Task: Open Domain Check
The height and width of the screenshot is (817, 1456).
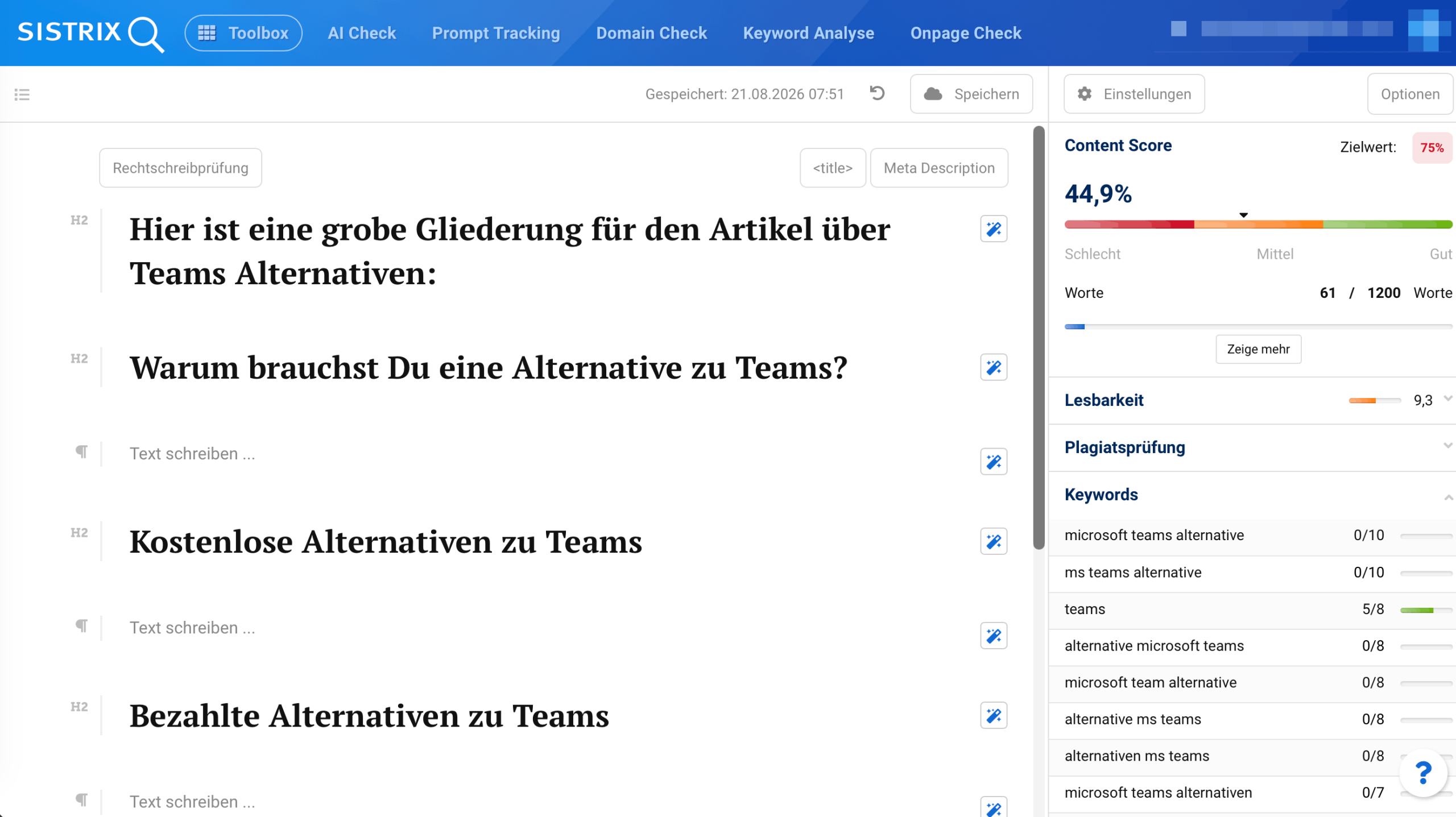Action: (652, 33)
